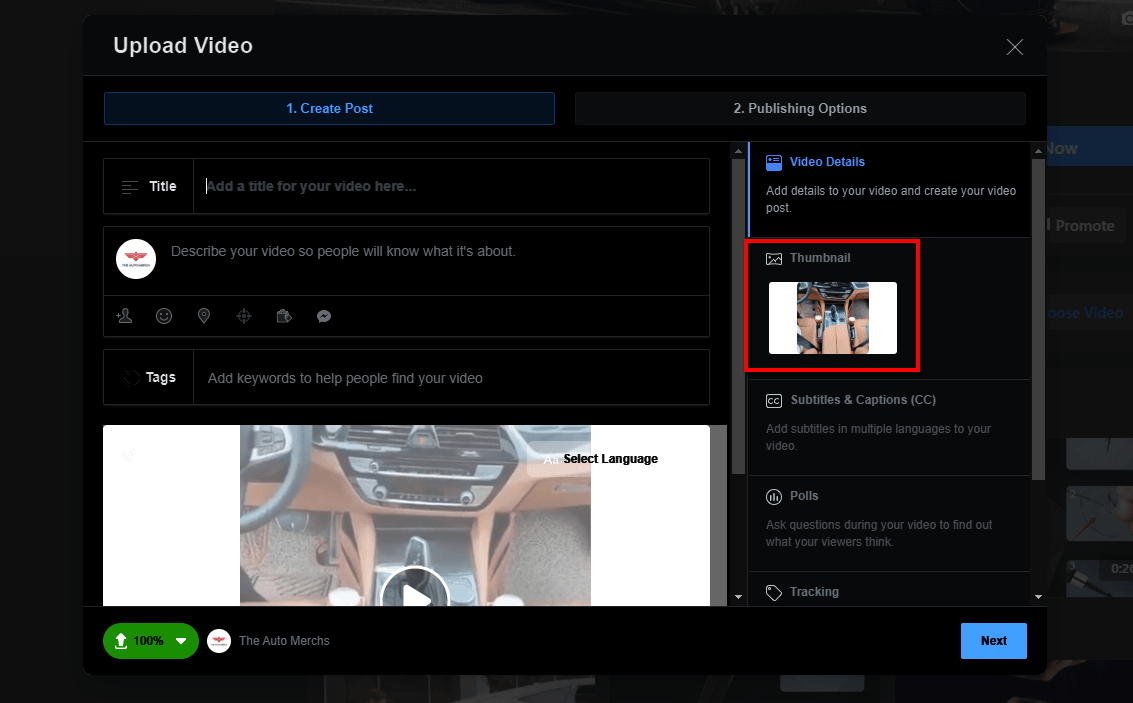Click the Messenger icon in post toolbar
1133x703 pixels.
pos(324,316)
